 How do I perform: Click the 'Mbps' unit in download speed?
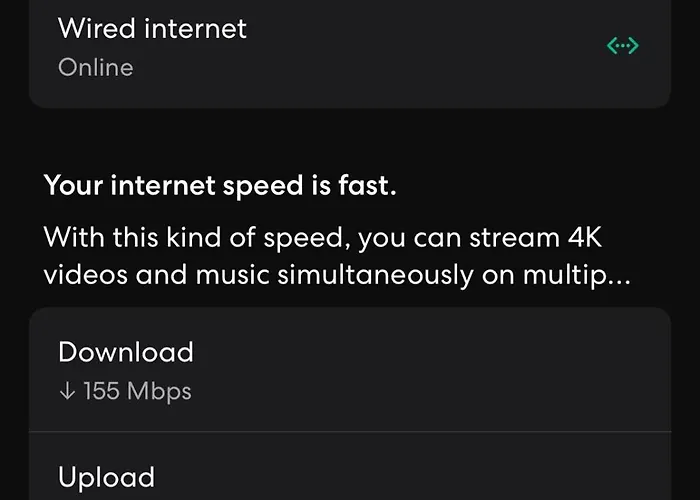click(159, 391)
